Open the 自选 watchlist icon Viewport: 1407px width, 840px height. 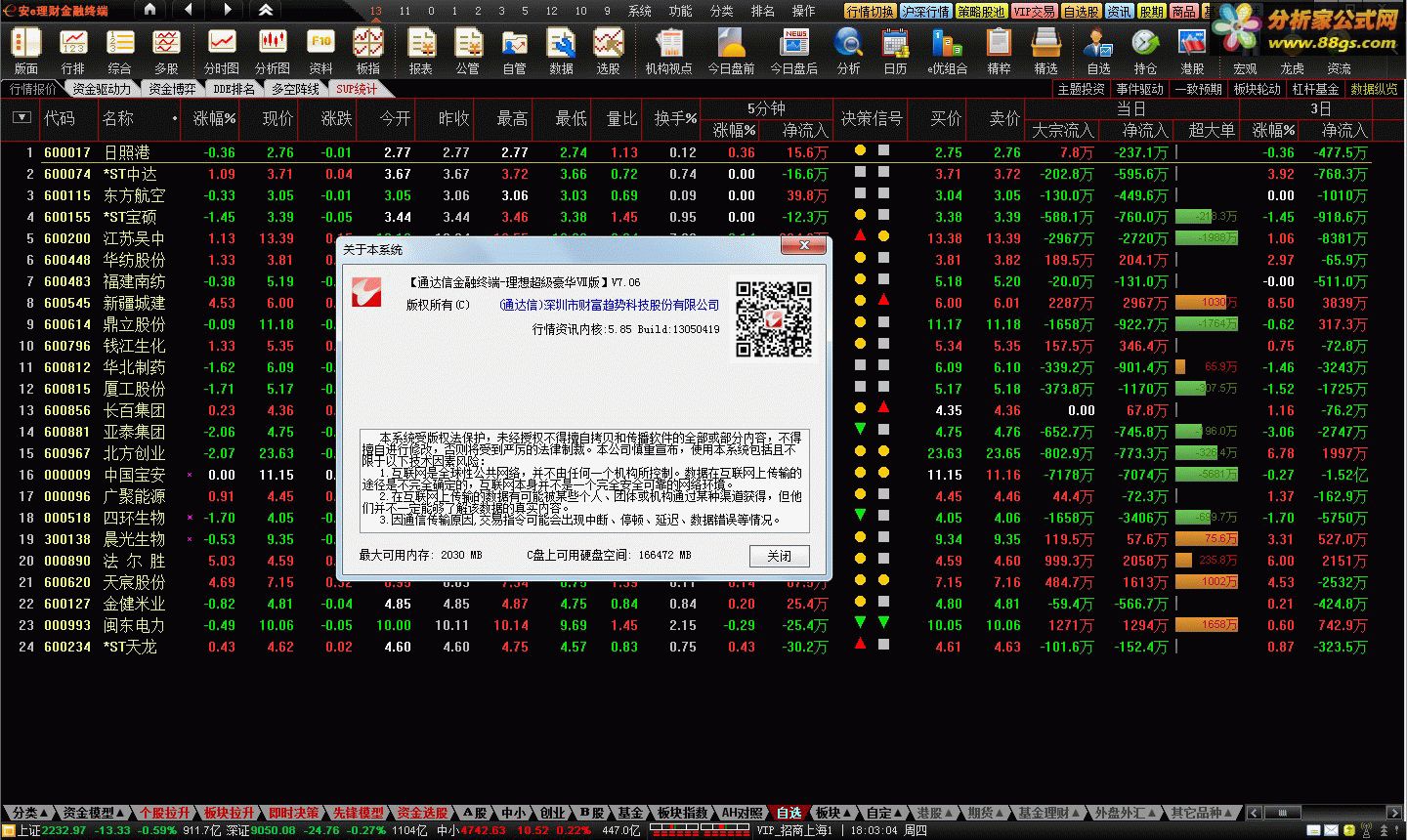(x=1098, y=51)
